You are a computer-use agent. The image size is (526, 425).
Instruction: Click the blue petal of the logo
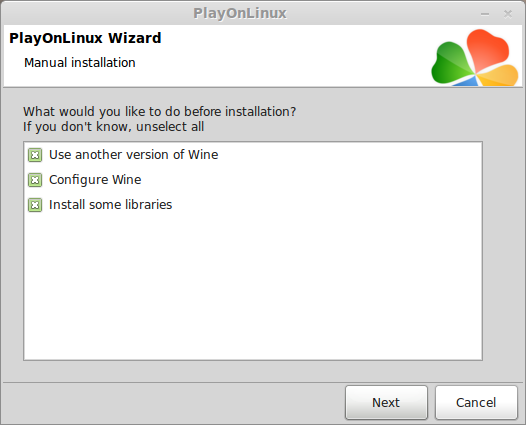467,82
